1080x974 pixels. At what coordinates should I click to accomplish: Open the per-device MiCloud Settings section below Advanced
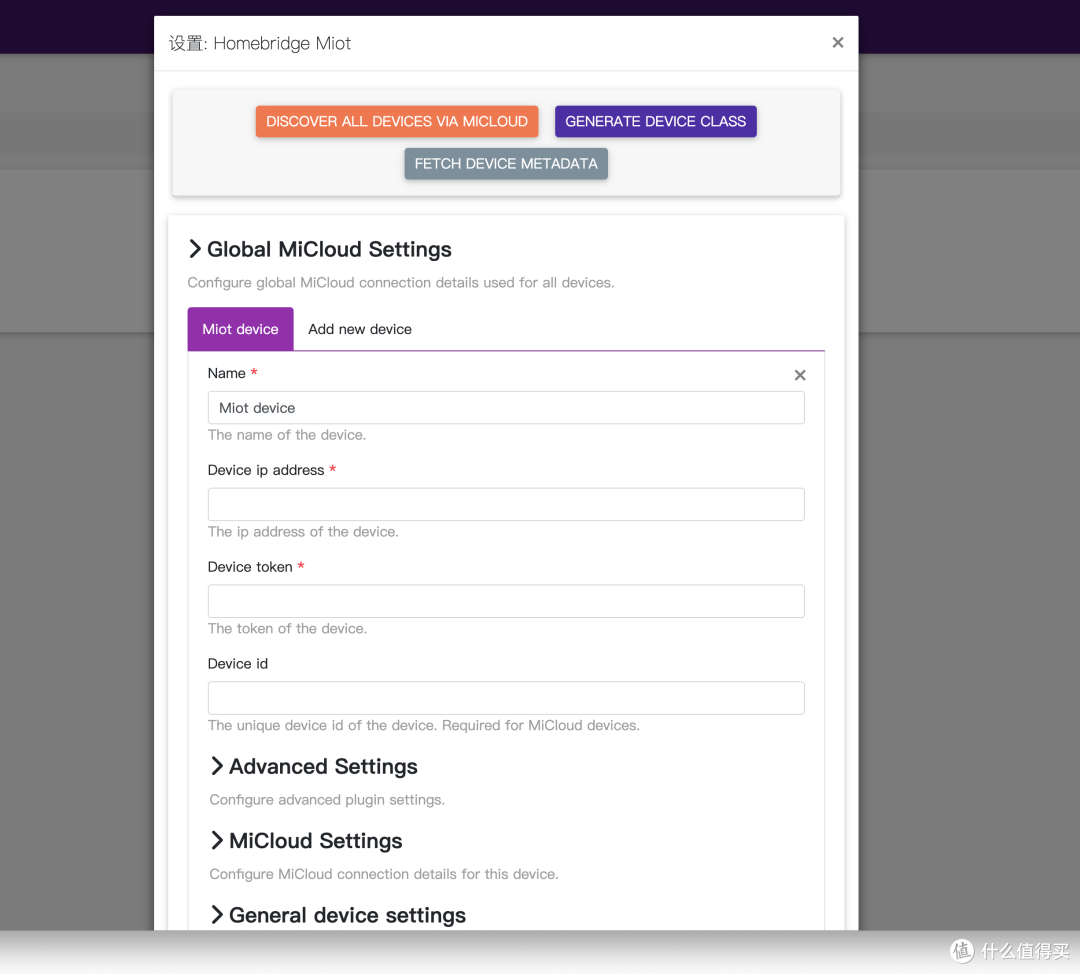pos(306,841)
